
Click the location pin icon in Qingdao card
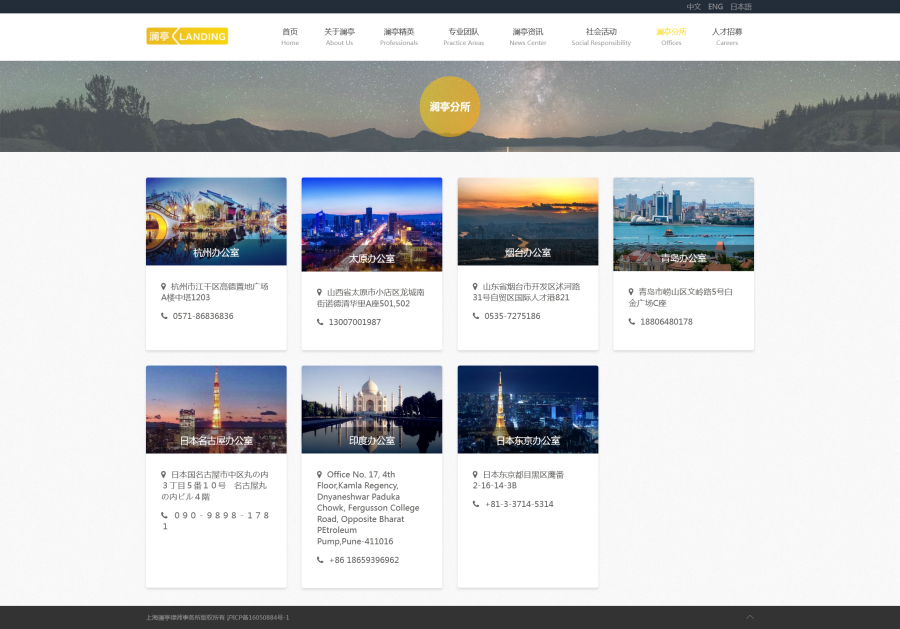(631, 292)
